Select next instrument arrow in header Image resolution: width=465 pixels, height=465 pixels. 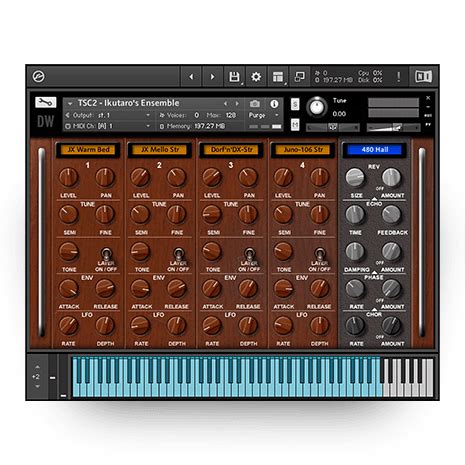click(237, 104)
